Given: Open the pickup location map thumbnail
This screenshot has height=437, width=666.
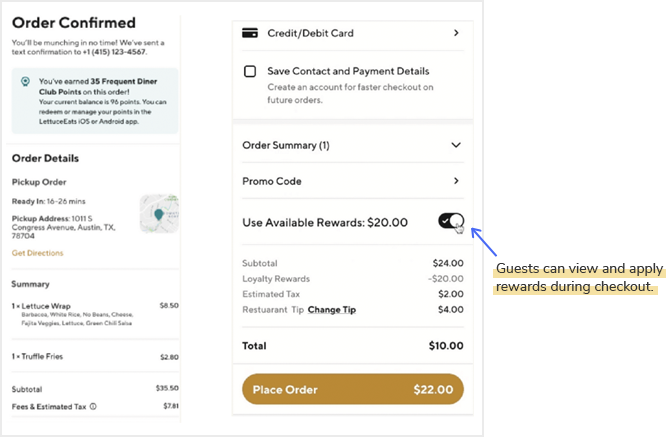Looking at the screenshot, I should pyautogui.click(x=159, y=214).
